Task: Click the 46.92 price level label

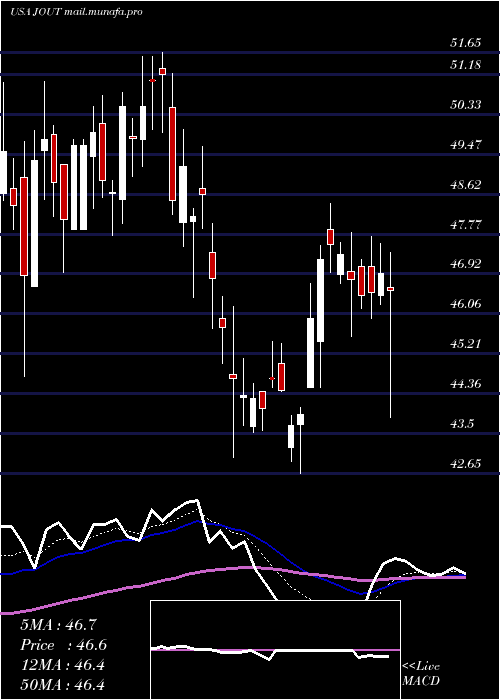Action: coord(465,264)
